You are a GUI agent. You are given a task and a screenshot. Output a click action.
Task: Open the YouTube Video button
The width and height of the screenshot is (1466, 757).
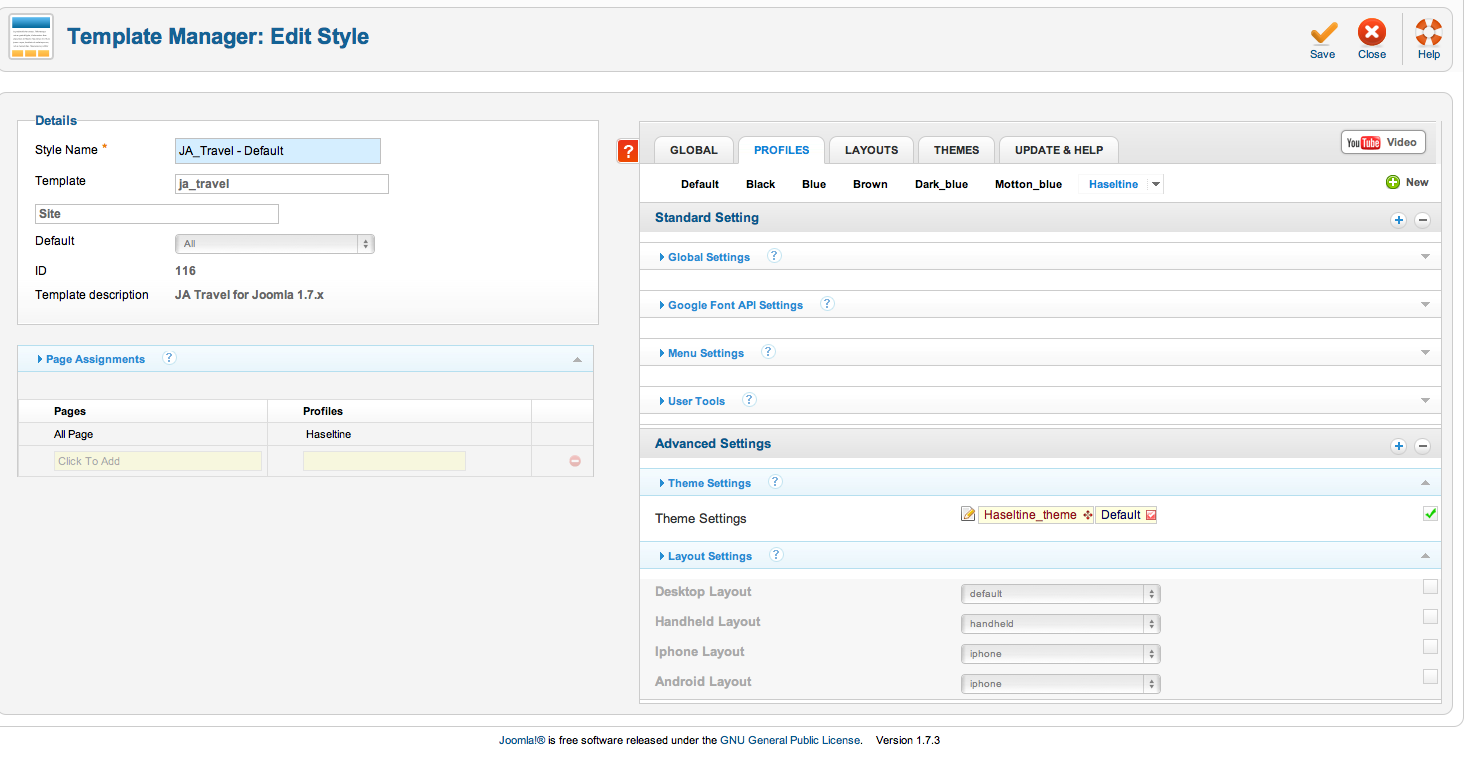pos(1382,142)
